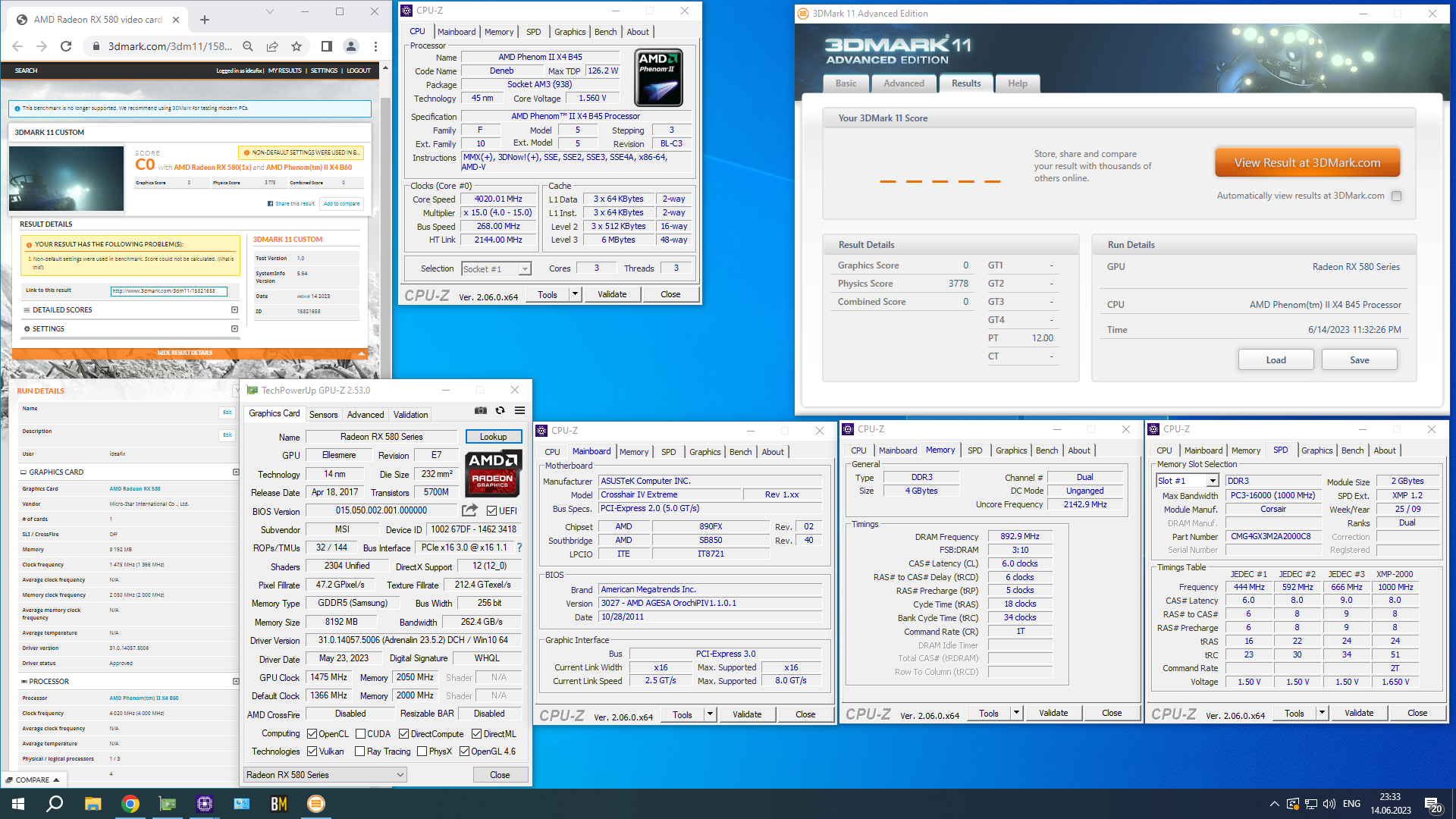Enable automatically view results at 3DMark.com
Image resolution: width=1456 pixels, height=819 pixels.
pyautogui.click(x=1396, y=196)
